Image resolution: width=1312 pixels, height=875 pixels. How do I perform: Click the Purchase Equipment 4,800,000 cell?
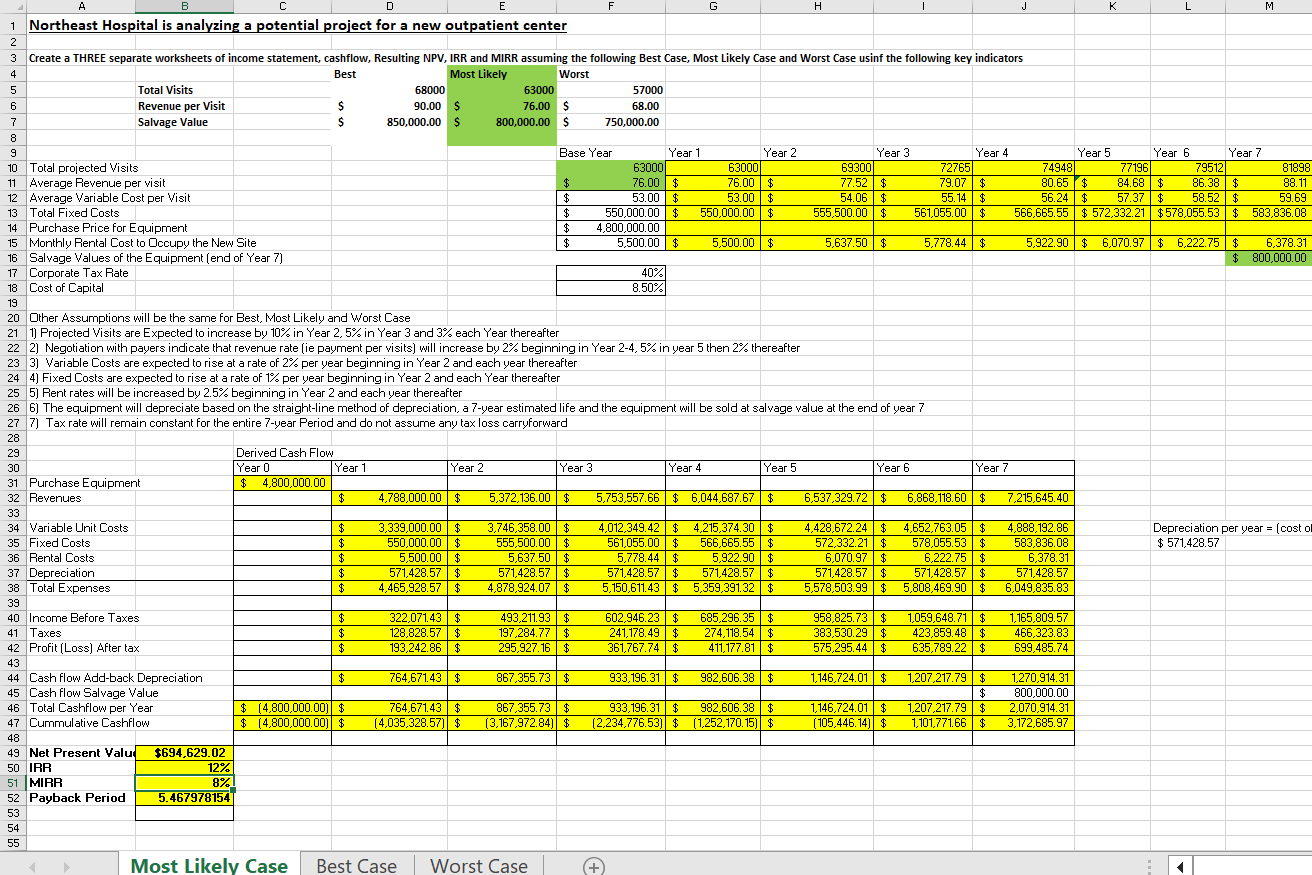[281, 482]
